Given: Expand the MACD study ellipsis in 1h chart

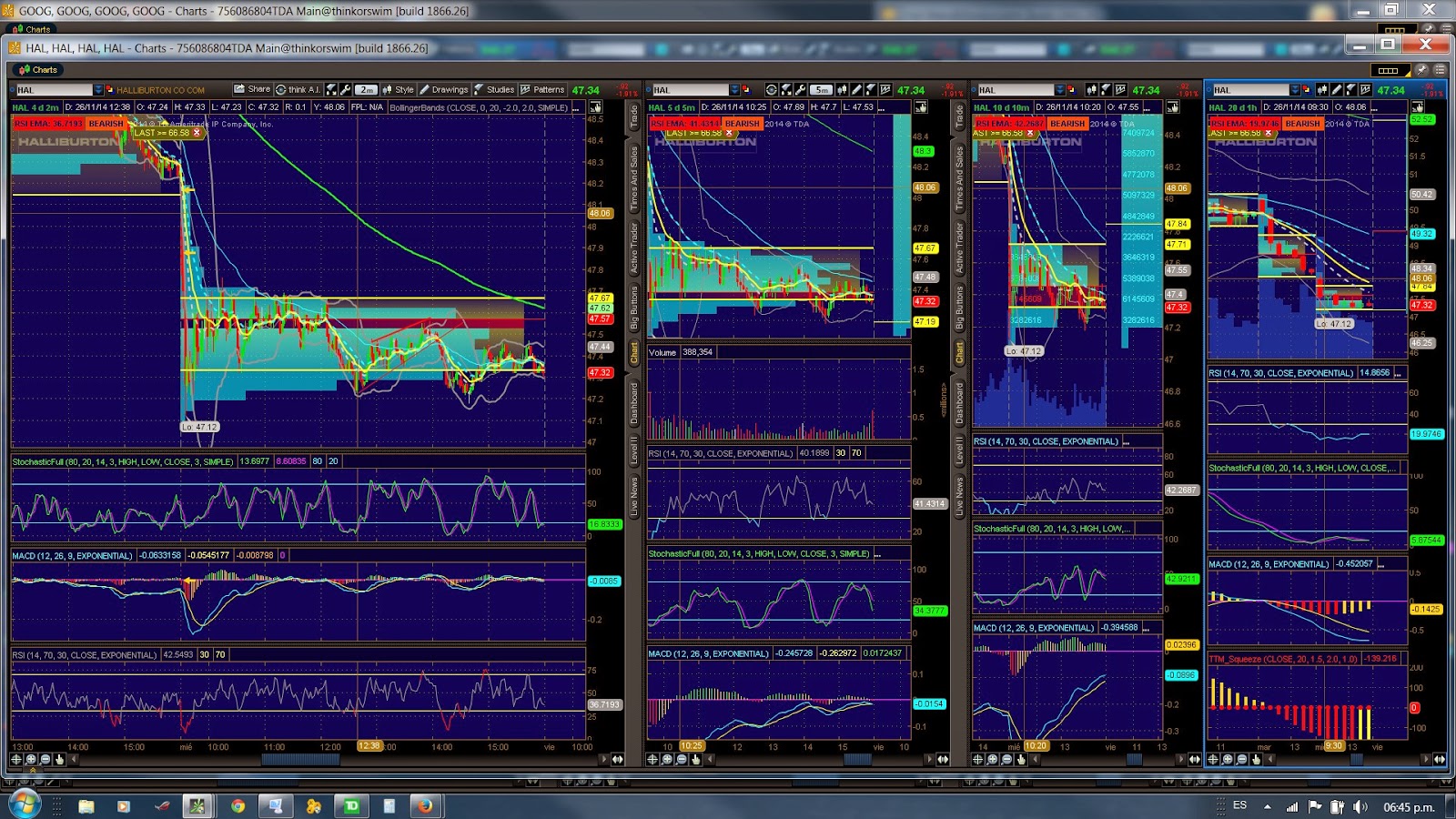Looking at the screenshot, I should (x=1380, y=565).
